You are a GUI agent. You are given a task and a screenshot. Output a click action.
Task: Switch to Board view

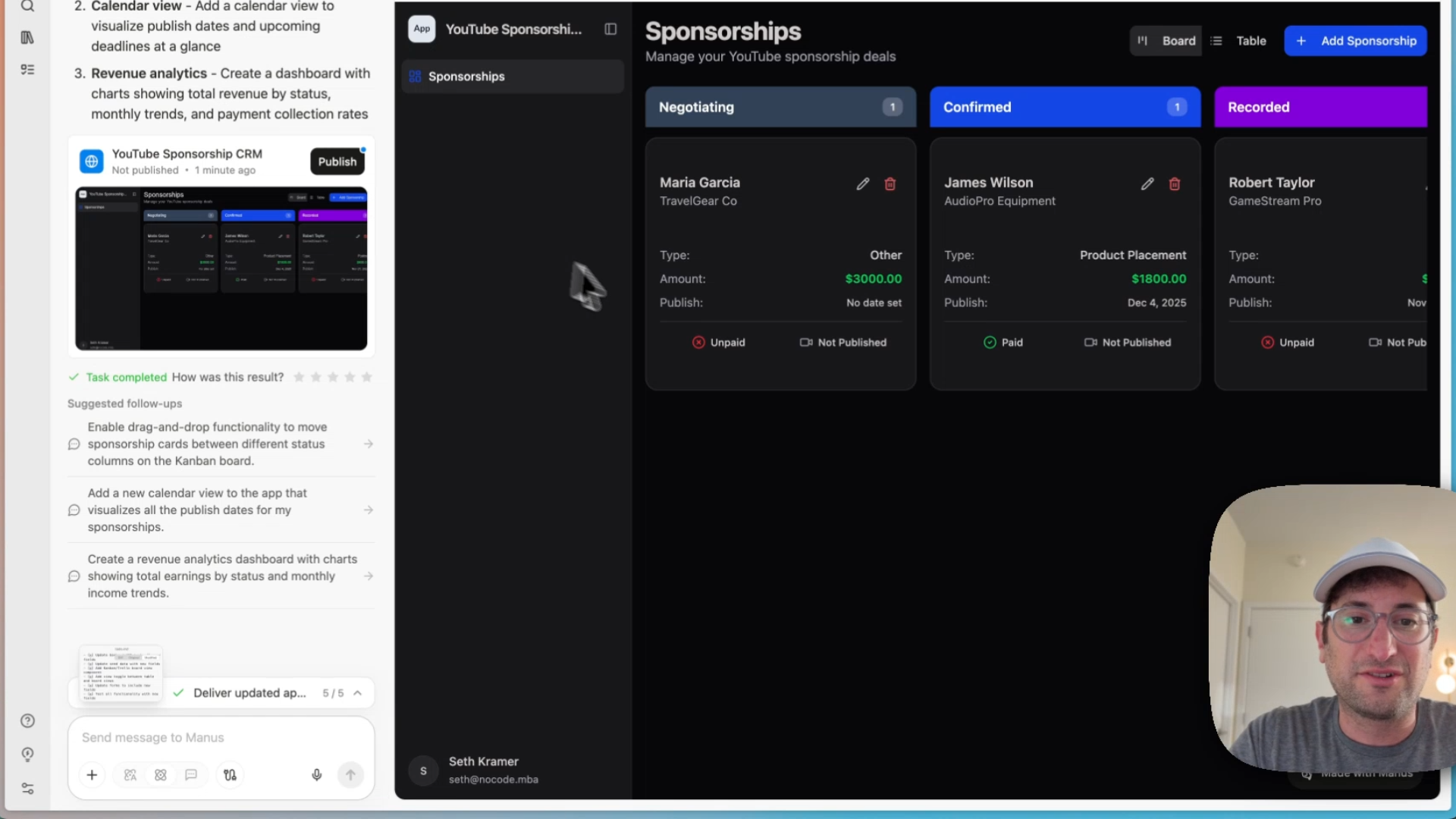point(1167,41)
